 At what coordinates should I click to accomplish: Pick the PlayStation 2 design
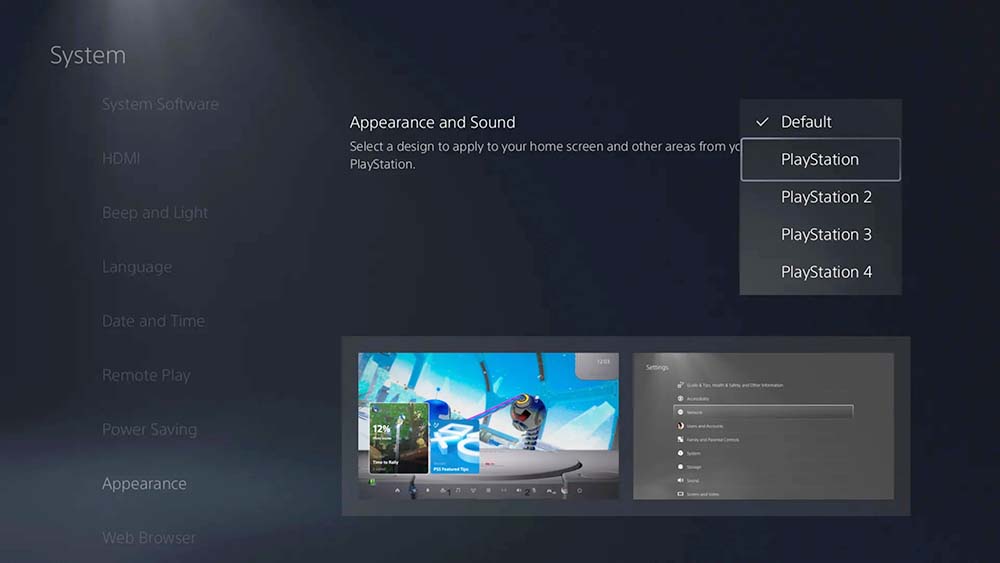point(820,197)
